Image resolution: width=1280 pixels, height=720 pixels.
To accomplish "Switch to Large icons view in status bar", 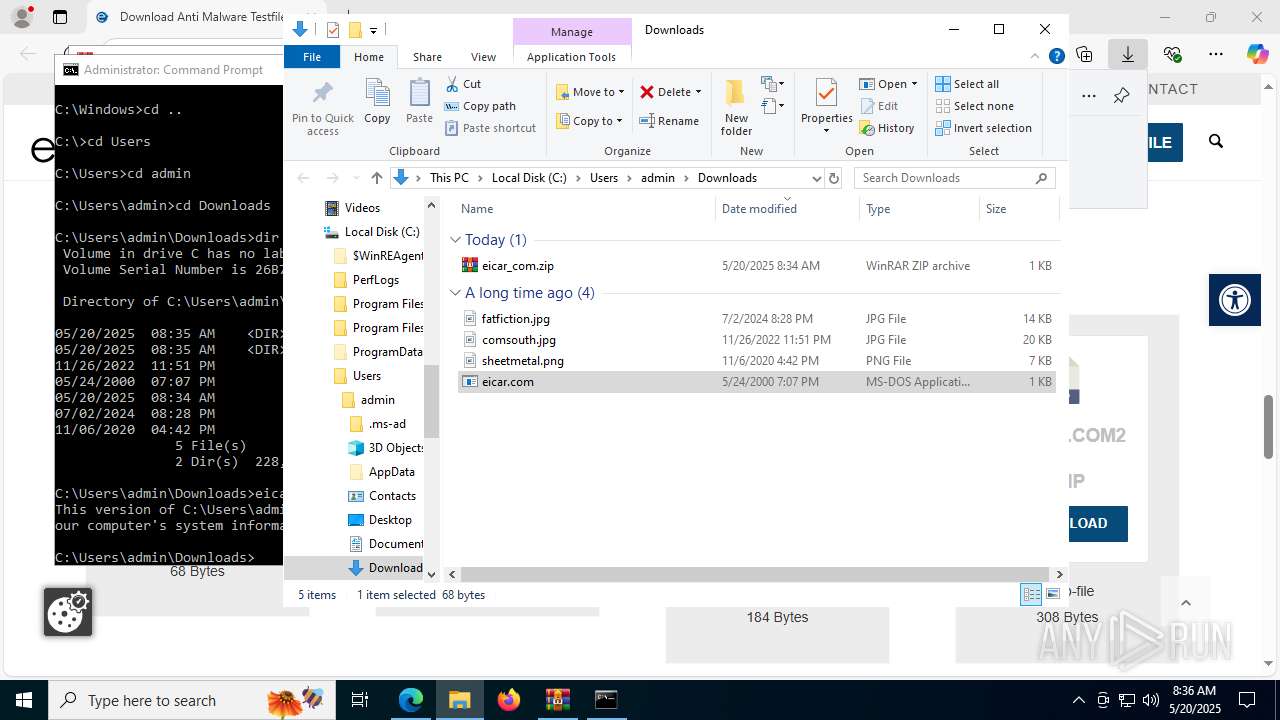I will [x=1053, y=594].
